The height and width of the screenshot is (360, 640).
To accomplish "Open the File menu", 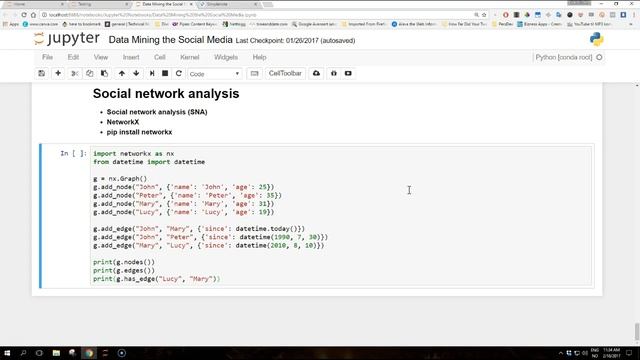I will 47,57.
